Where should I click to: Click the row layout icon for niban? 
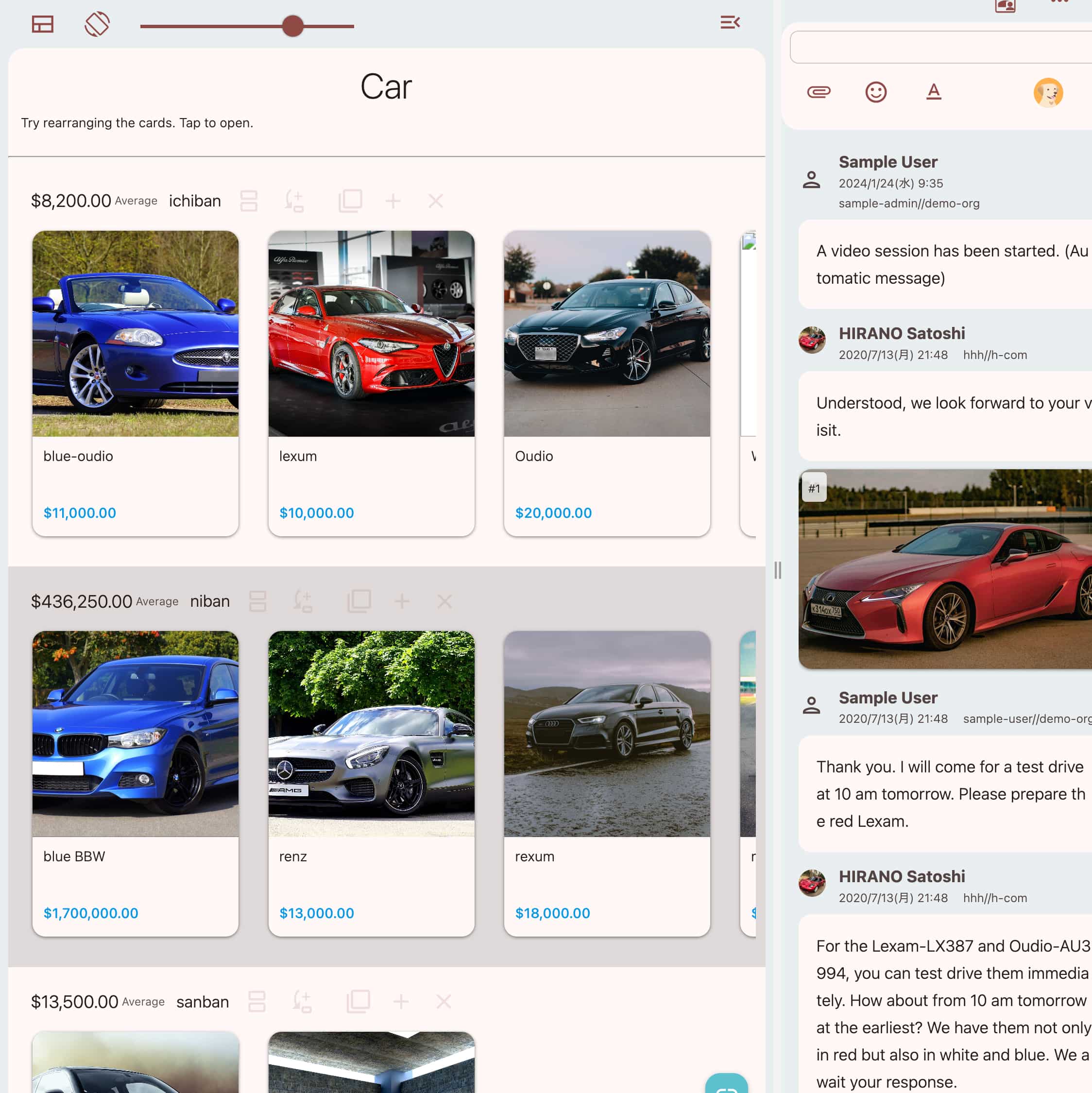258,601
